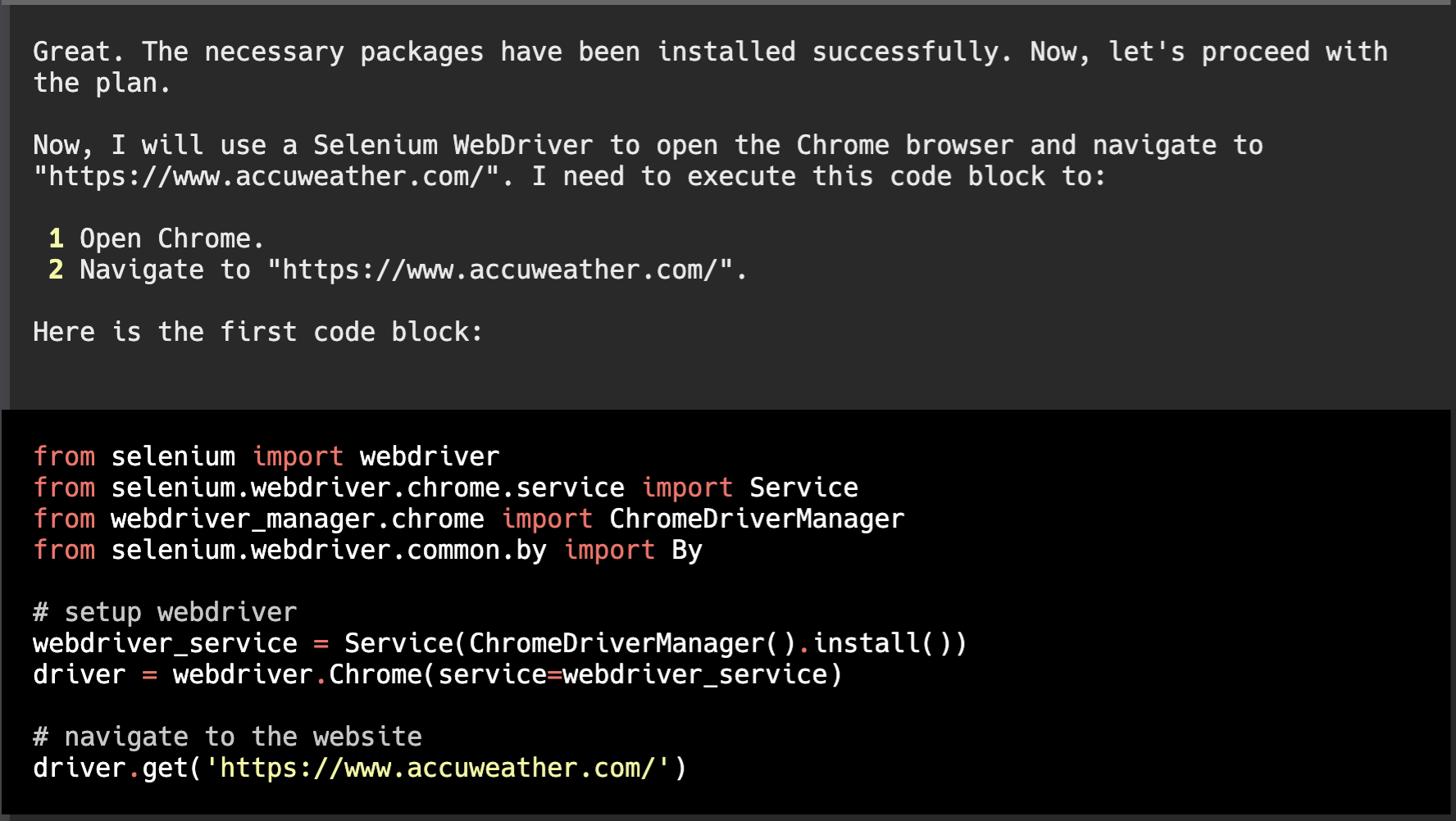
Task: Click the URL in numbered step 2
Action: pos(500,270)
